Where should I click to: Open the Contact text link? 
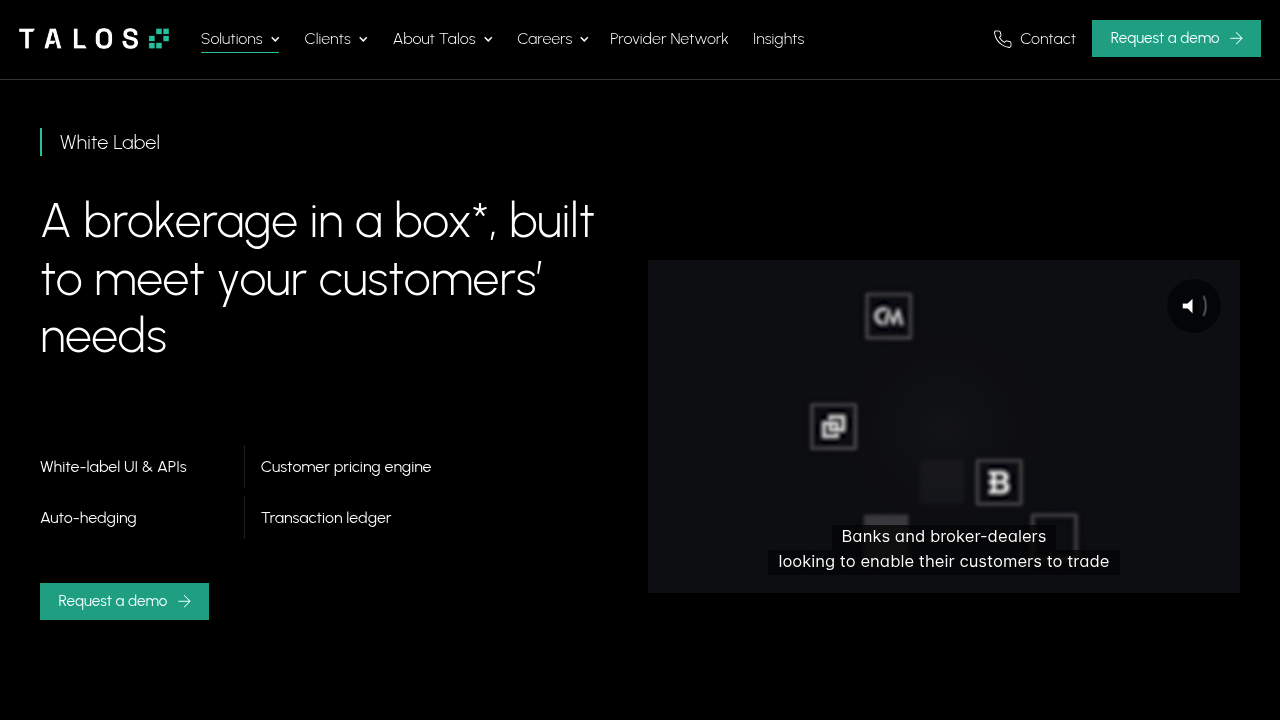[1048, 39]
